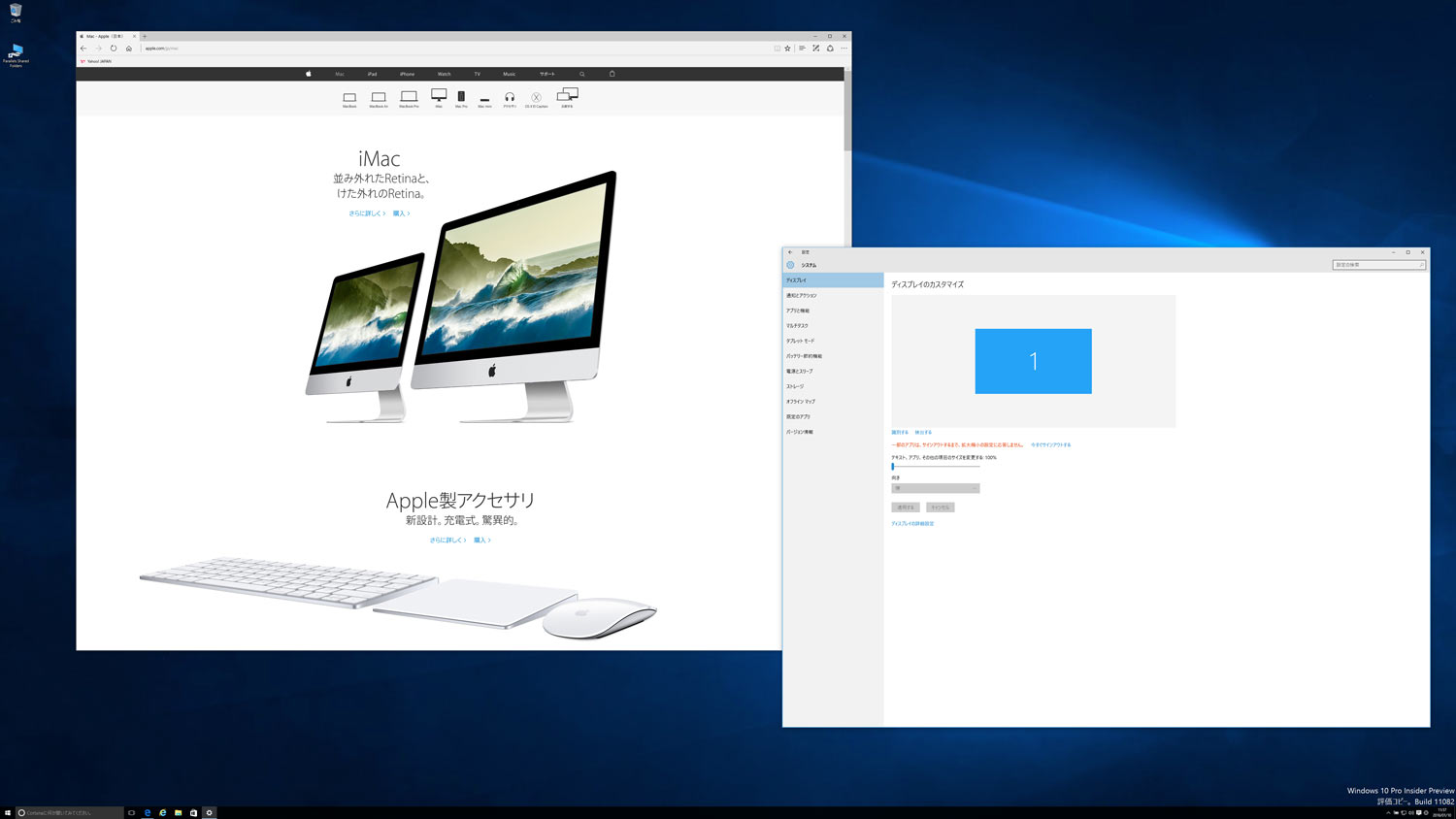Click the Forward arrow in Edge browser
This screenshot has width=1456, height=819.
coord(98,49)
